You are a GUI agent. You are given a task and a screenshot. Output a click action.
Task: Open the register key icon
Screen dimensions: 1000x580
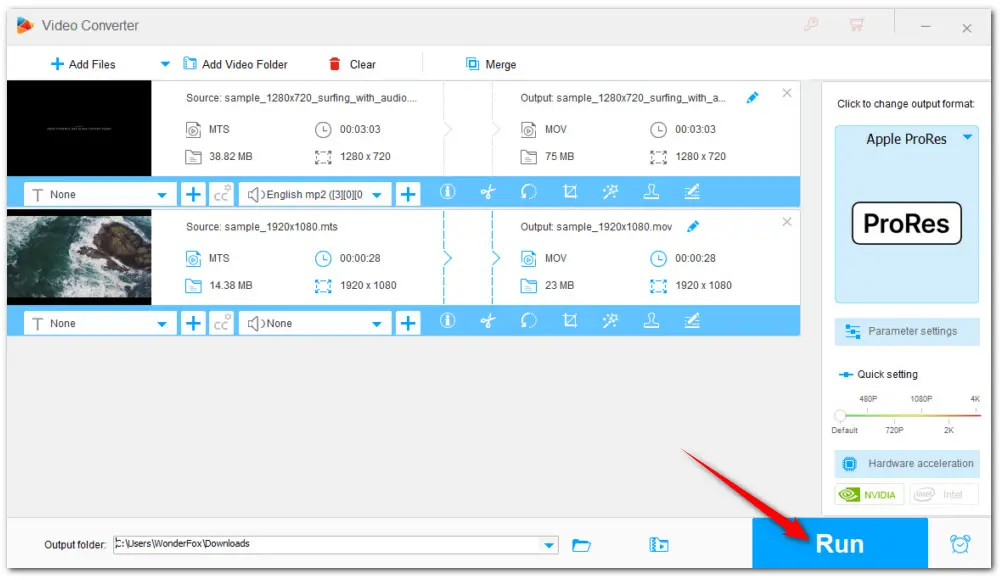click(x=811, y=25)
